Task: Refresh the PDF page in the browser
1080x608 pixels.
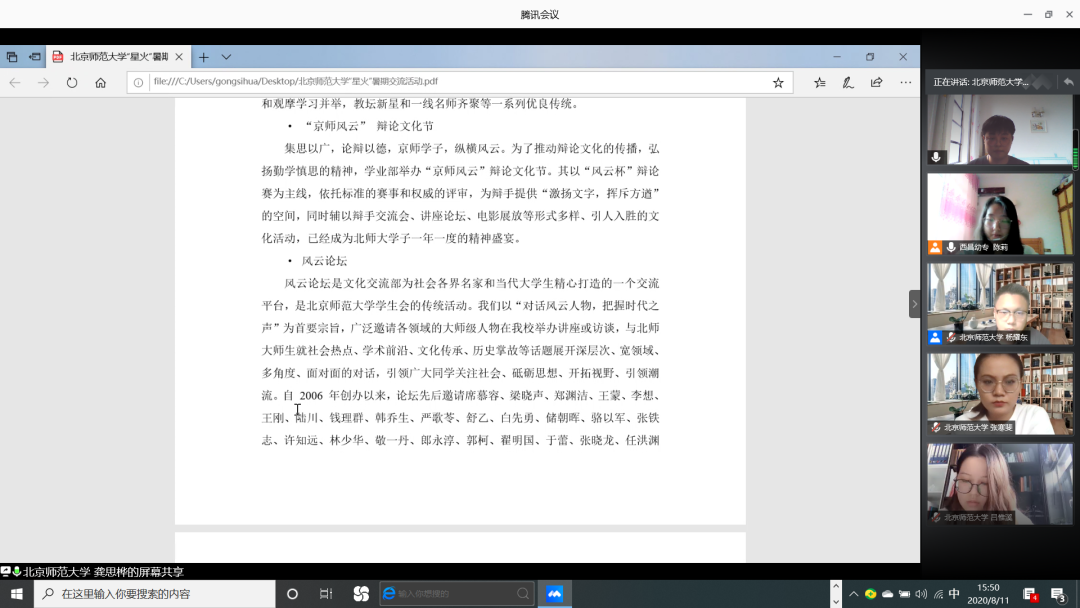Action: pyautogui.click(x=72, y=83)
